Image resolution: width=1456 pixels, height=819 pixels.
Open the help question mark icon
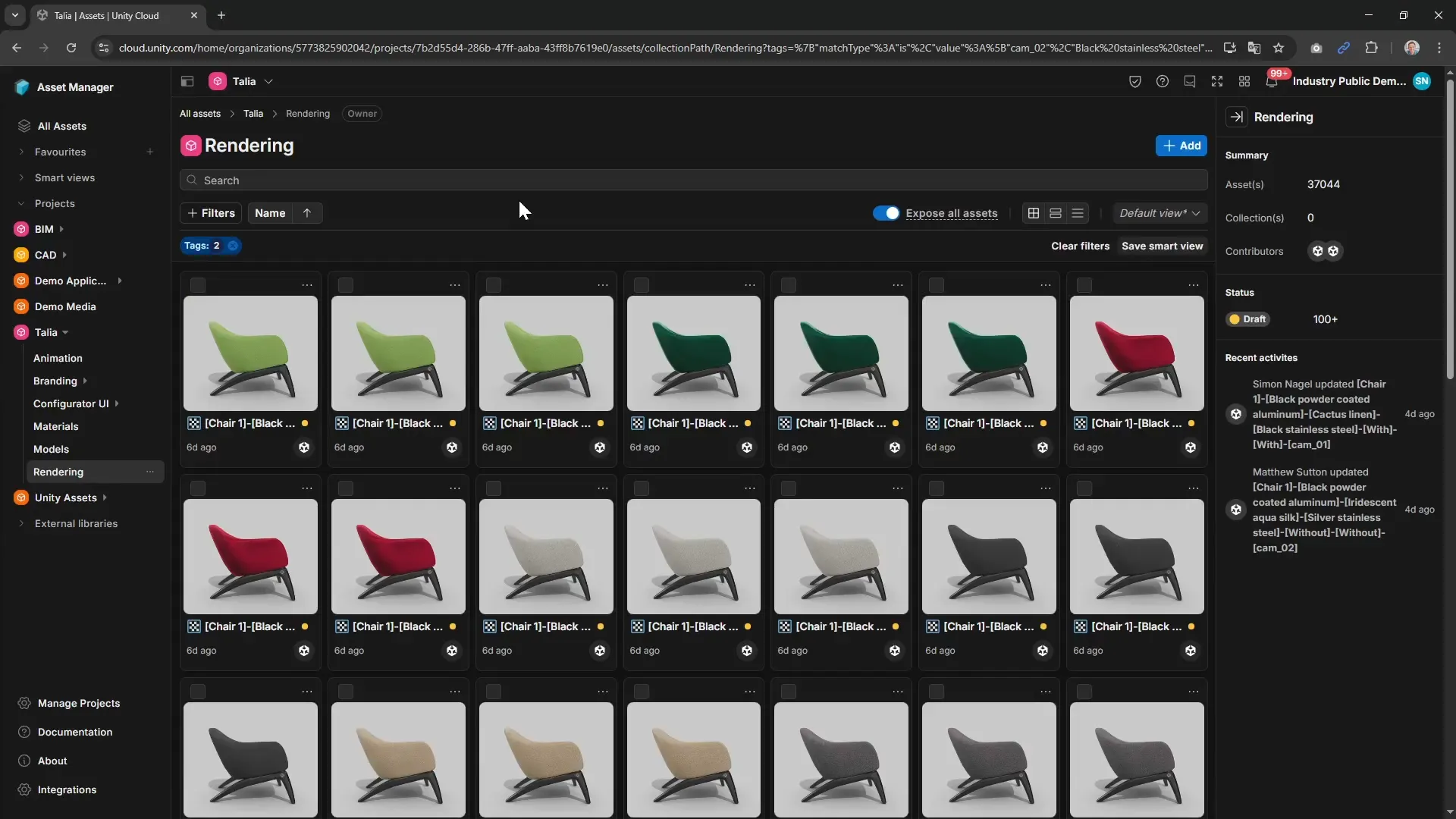(1162, 81)
